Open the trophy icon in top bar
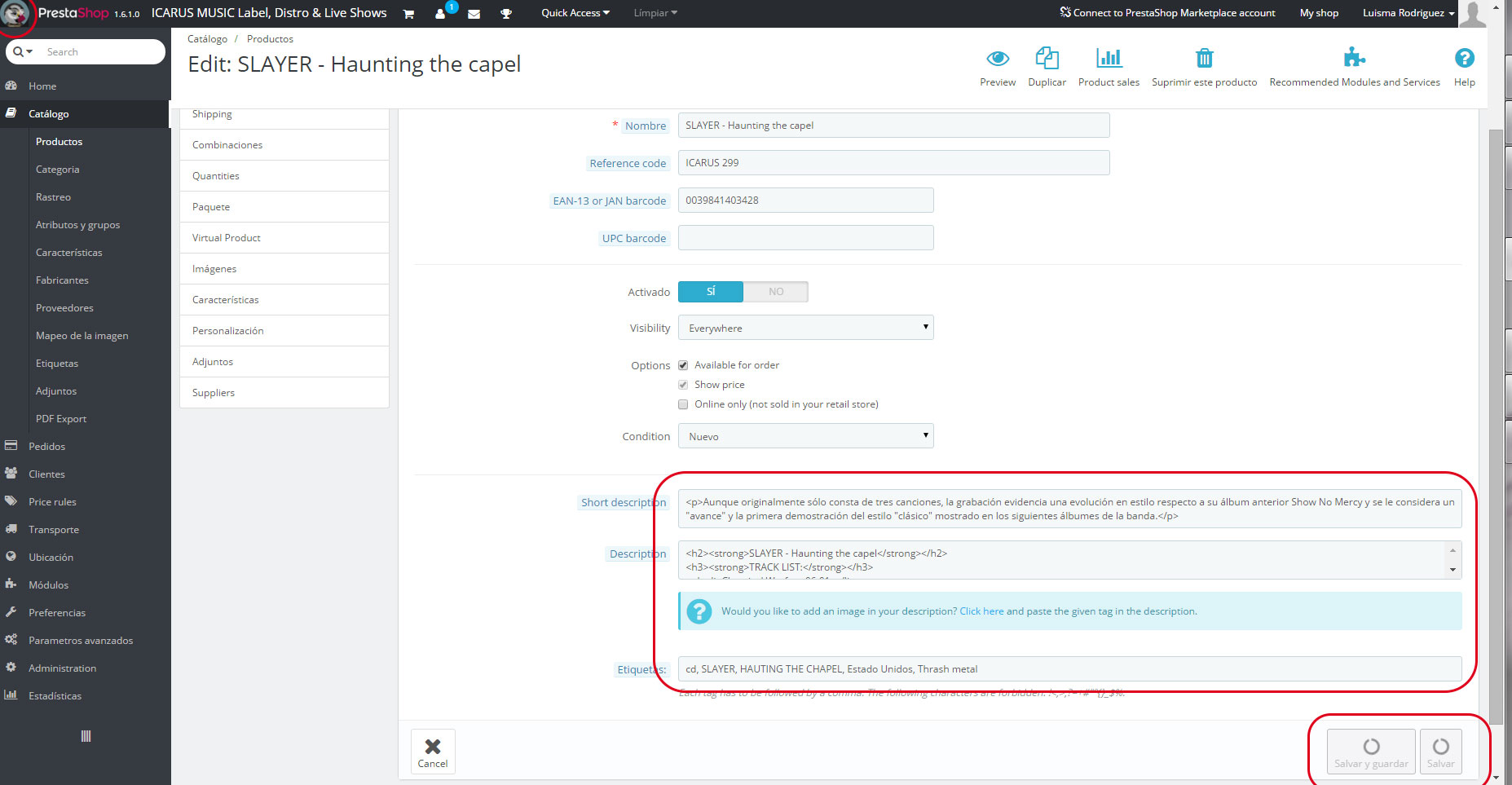 point(506,14)
